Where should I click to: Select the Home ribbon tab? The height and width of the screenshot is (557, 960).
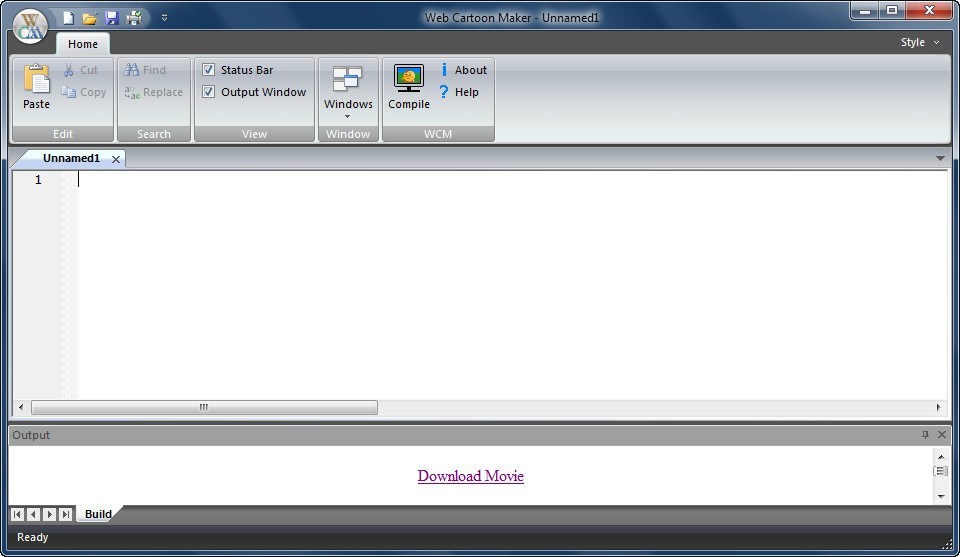pos(83,44)
